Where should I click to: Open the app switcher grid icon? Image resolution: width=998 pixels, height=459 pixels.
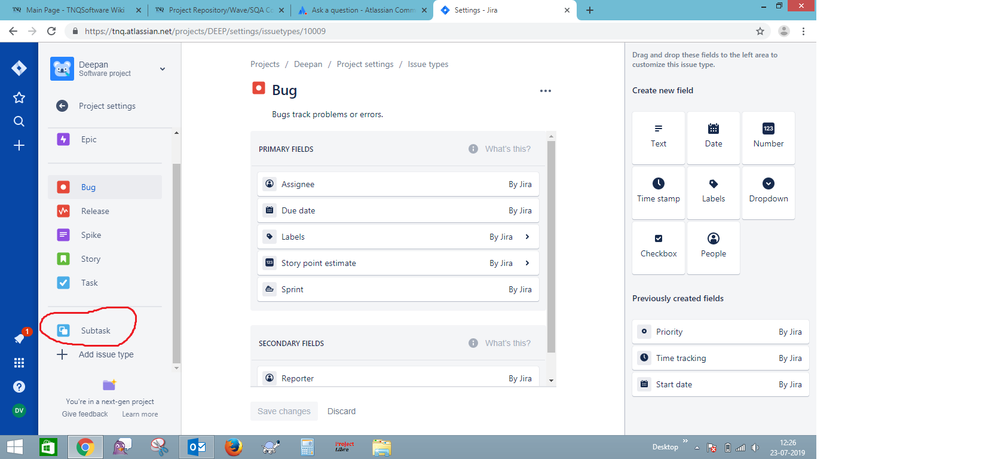19,363
